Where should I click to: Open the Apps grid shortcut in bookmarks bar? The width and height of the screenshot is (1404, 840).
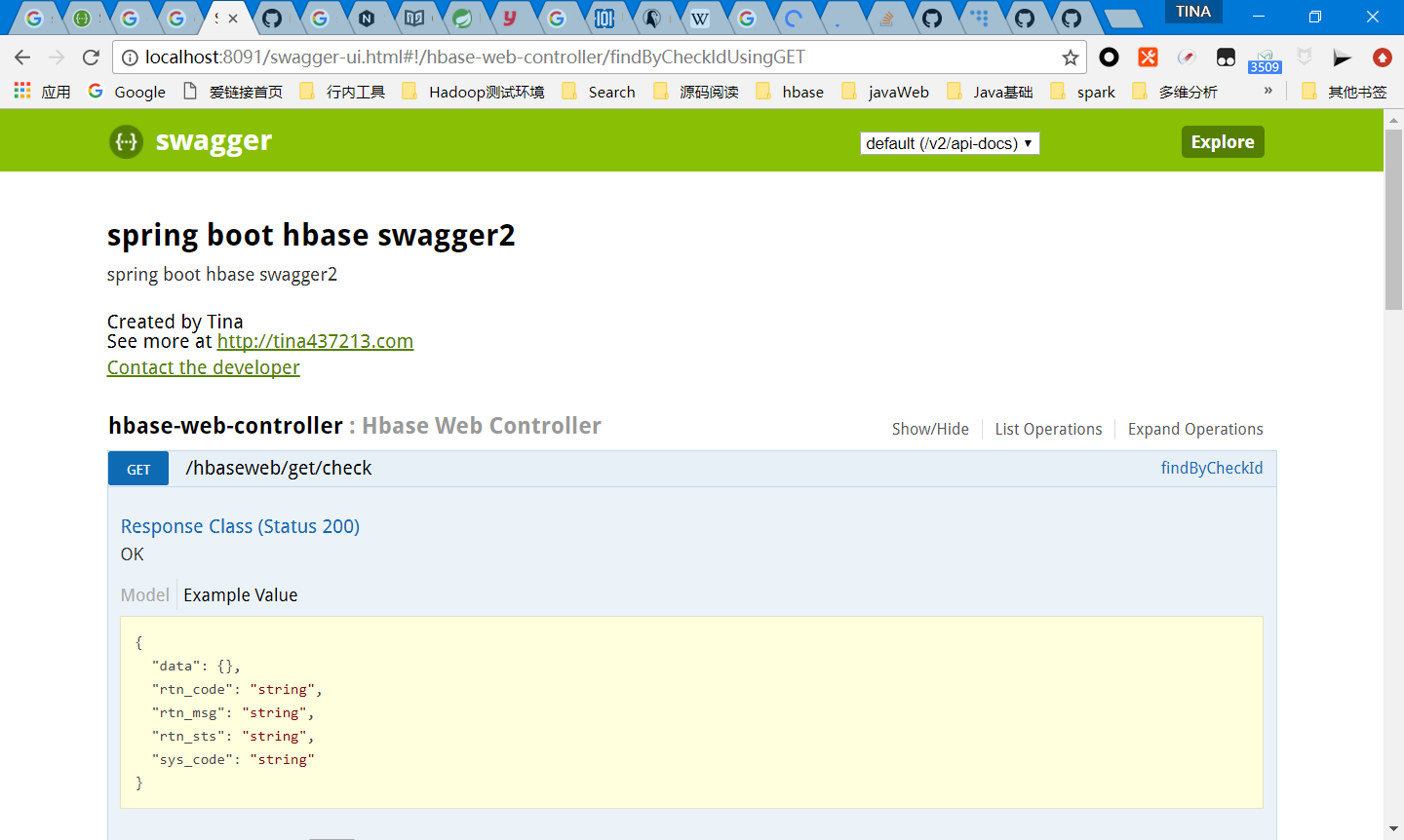point(42,92)
